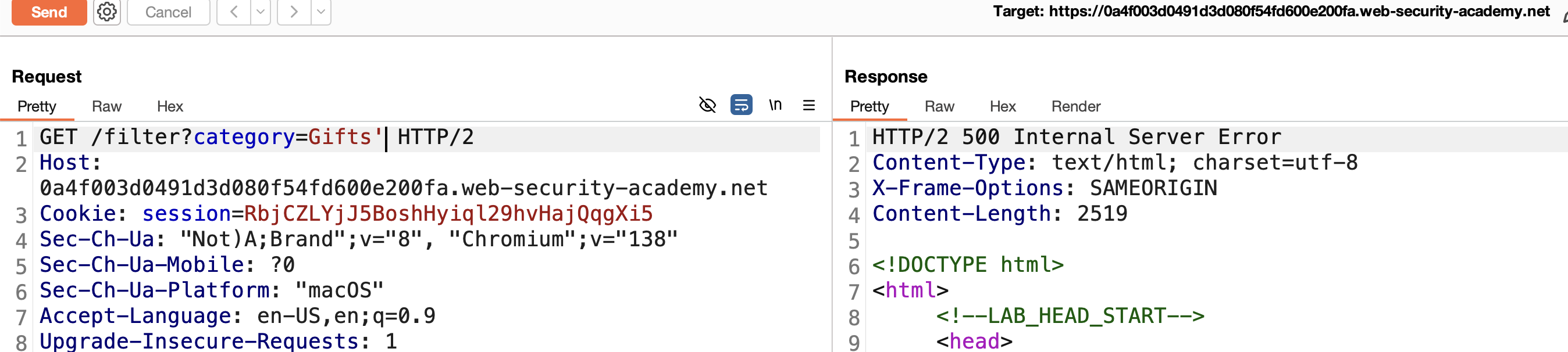Switch Response view to Raw tab
This screenshot has width=1568, height=352.
click(x=939, y=106)
